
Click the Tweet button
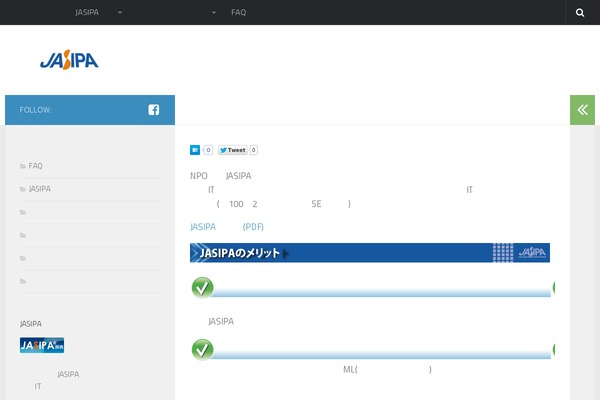pos(233,150)
